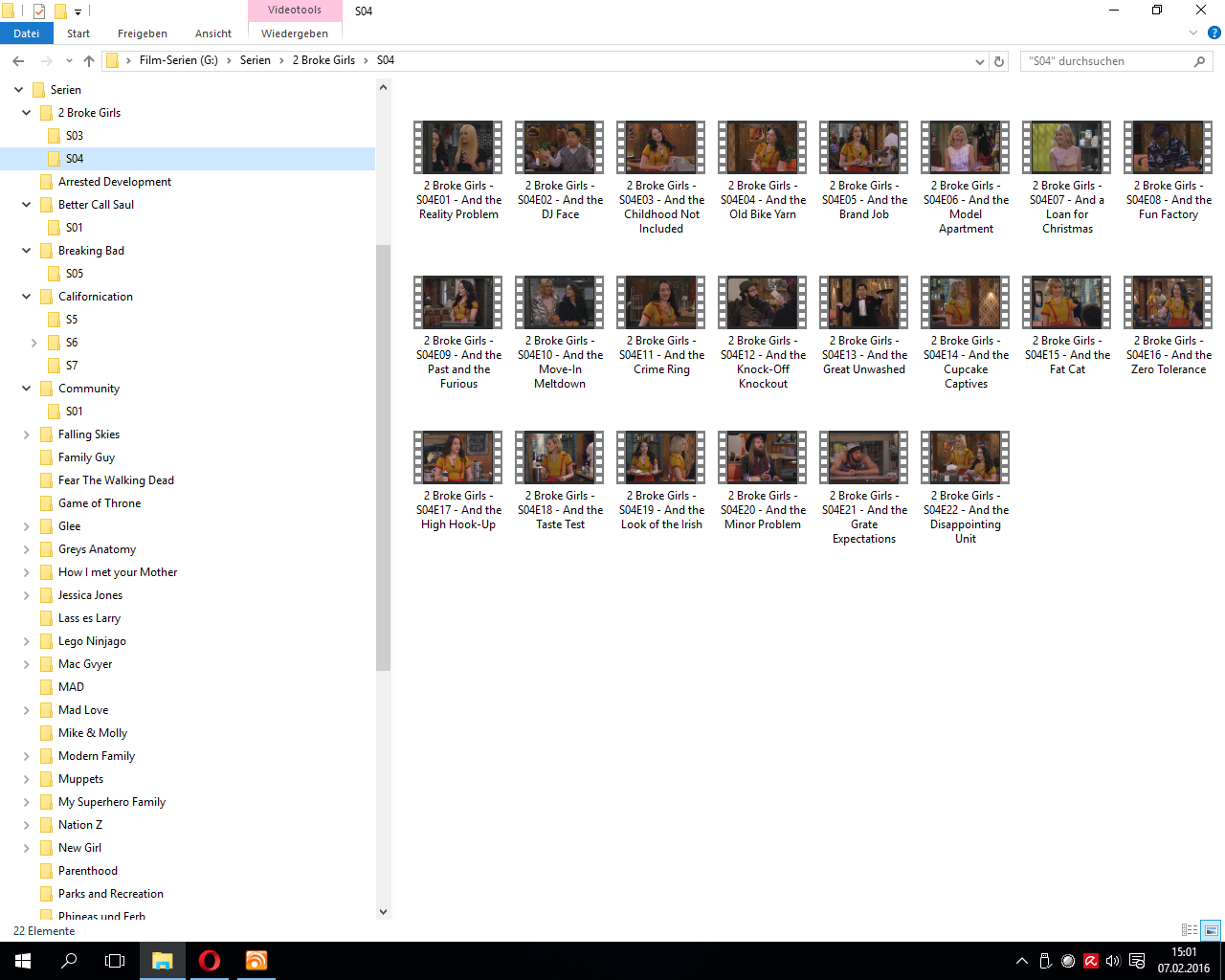
Task: Select the Game of Throne folder
Action: tap(100, 503)
